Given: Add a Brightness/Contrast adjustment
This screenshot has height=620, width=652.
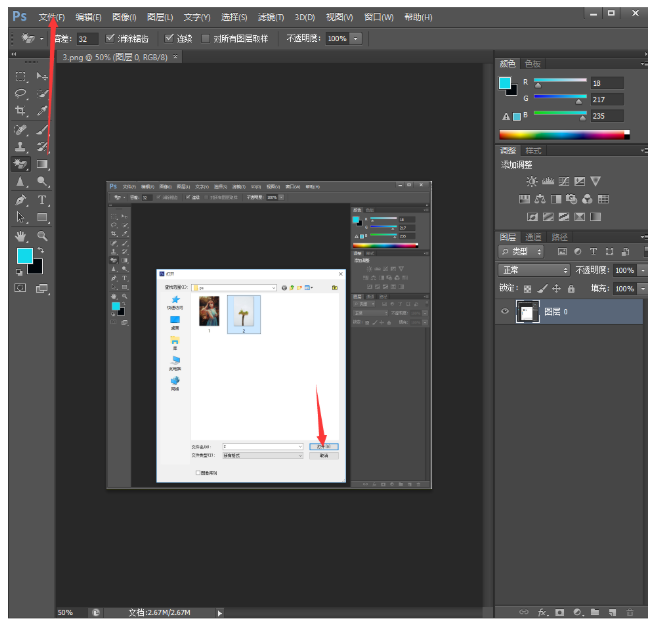Looking at the screenshot, I should (x=532, y=181).
